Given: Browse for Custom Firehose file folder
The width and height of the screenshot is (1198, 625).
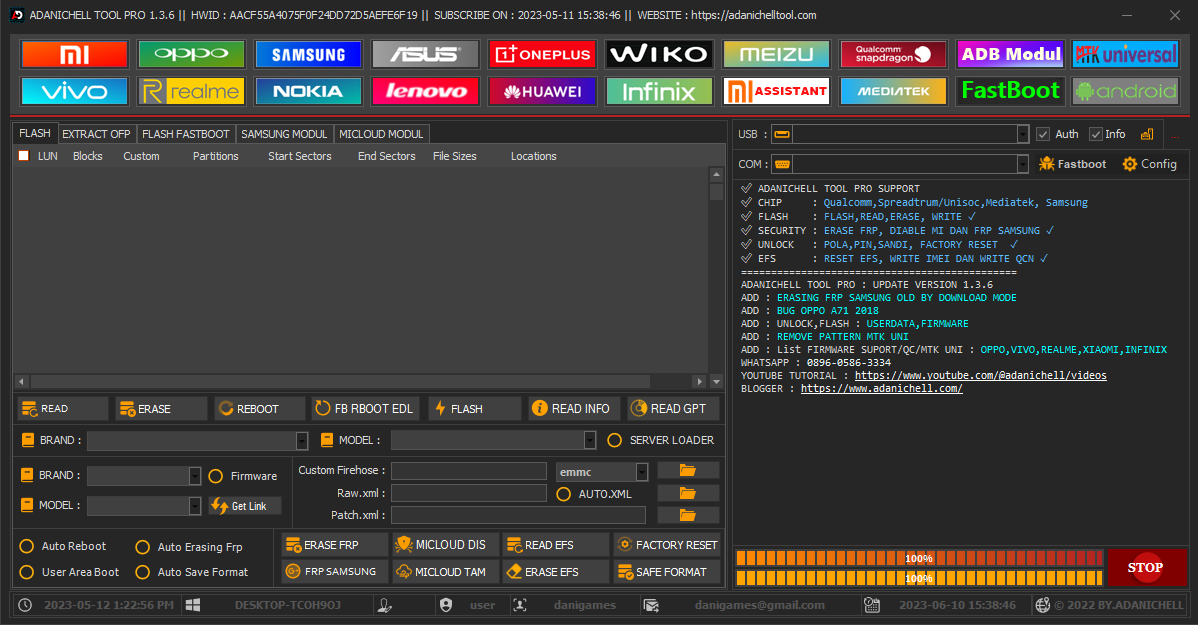Looking at the screenshot, I should pos(688,470).
